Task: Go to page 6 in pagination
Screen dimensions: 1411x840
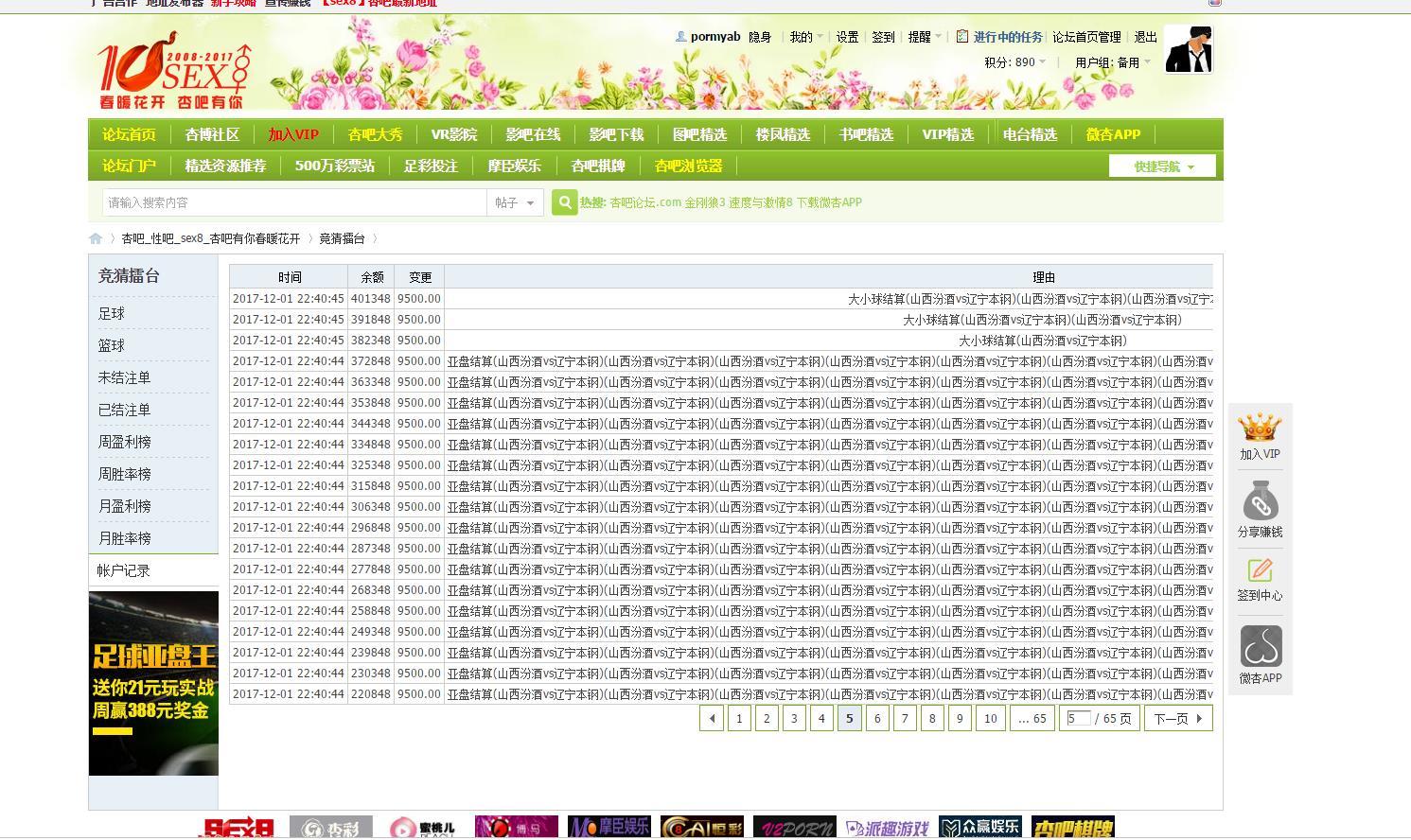Action: pos(877,718)
